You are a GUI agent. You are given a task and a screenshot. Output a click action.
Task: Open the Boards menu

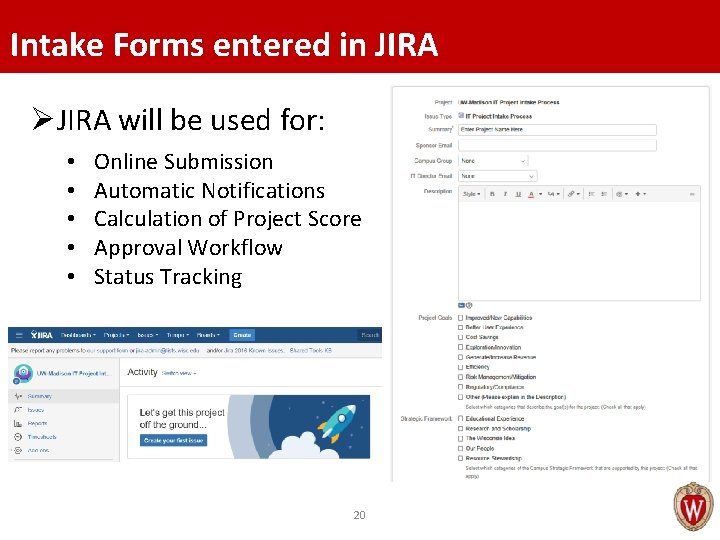coord(208,335)
